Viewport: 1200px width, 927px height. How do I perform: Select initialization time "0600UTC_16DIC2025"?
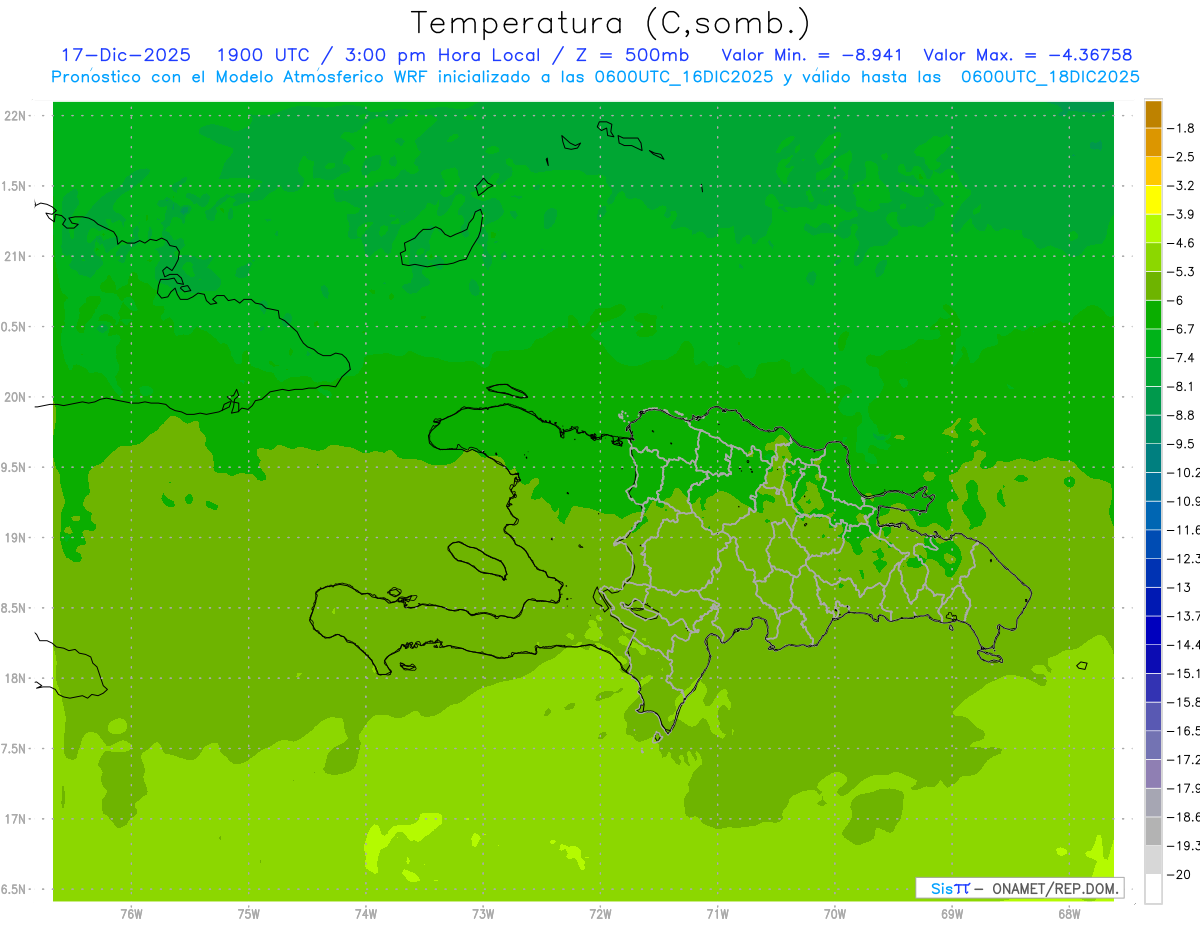pos(684,77)
